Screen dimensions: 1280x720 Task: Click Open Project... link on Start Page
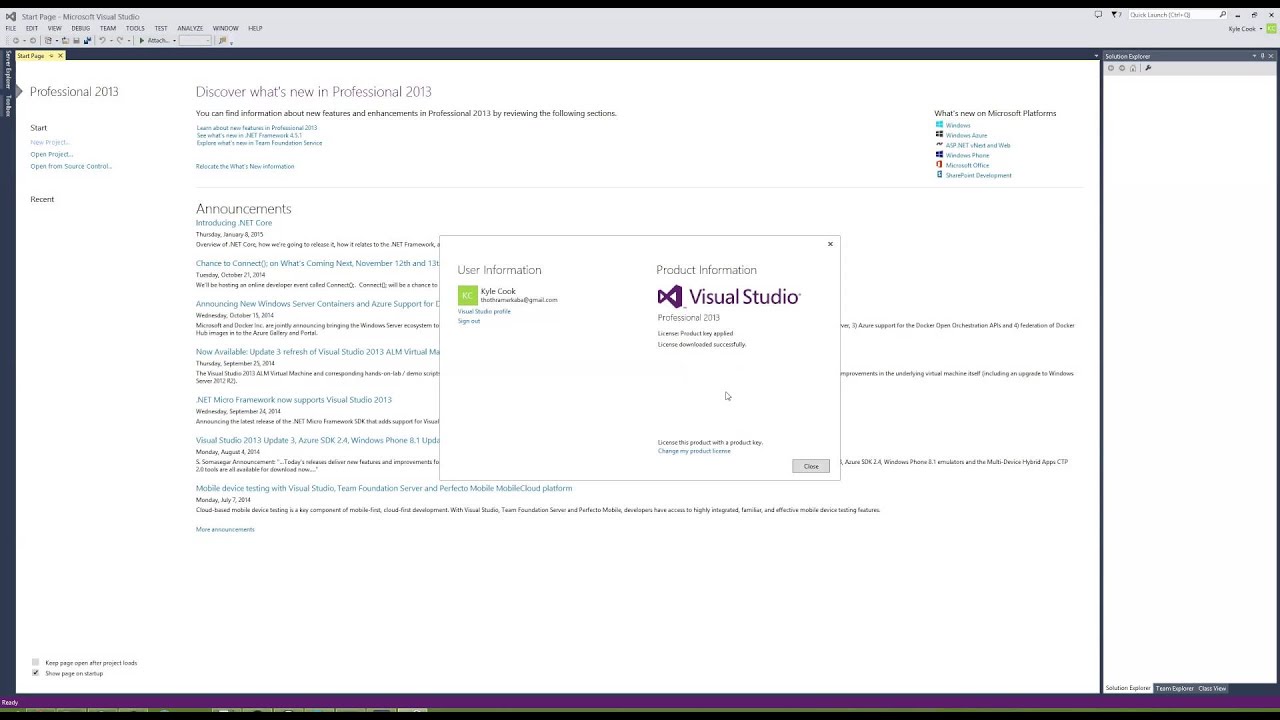pyautogui.click(x=51, y=154)
